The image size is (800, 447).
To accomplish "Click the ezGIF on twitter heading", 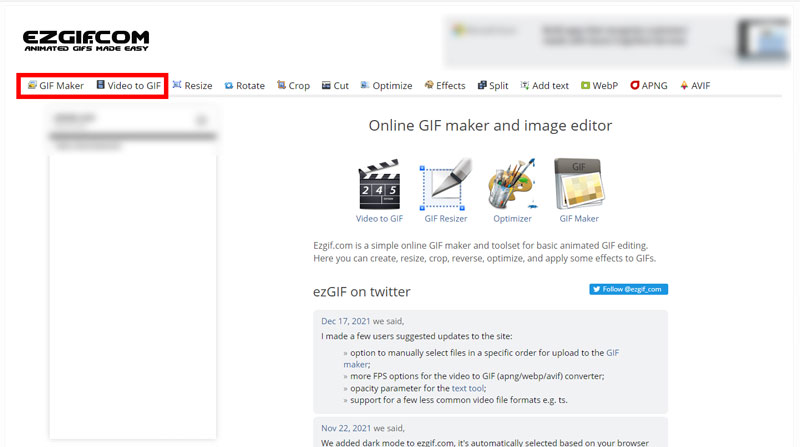I will [x=362, y=292].
